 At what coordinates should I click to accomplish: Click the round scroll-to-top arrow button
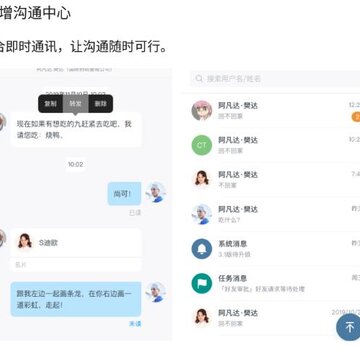point(348,327)
